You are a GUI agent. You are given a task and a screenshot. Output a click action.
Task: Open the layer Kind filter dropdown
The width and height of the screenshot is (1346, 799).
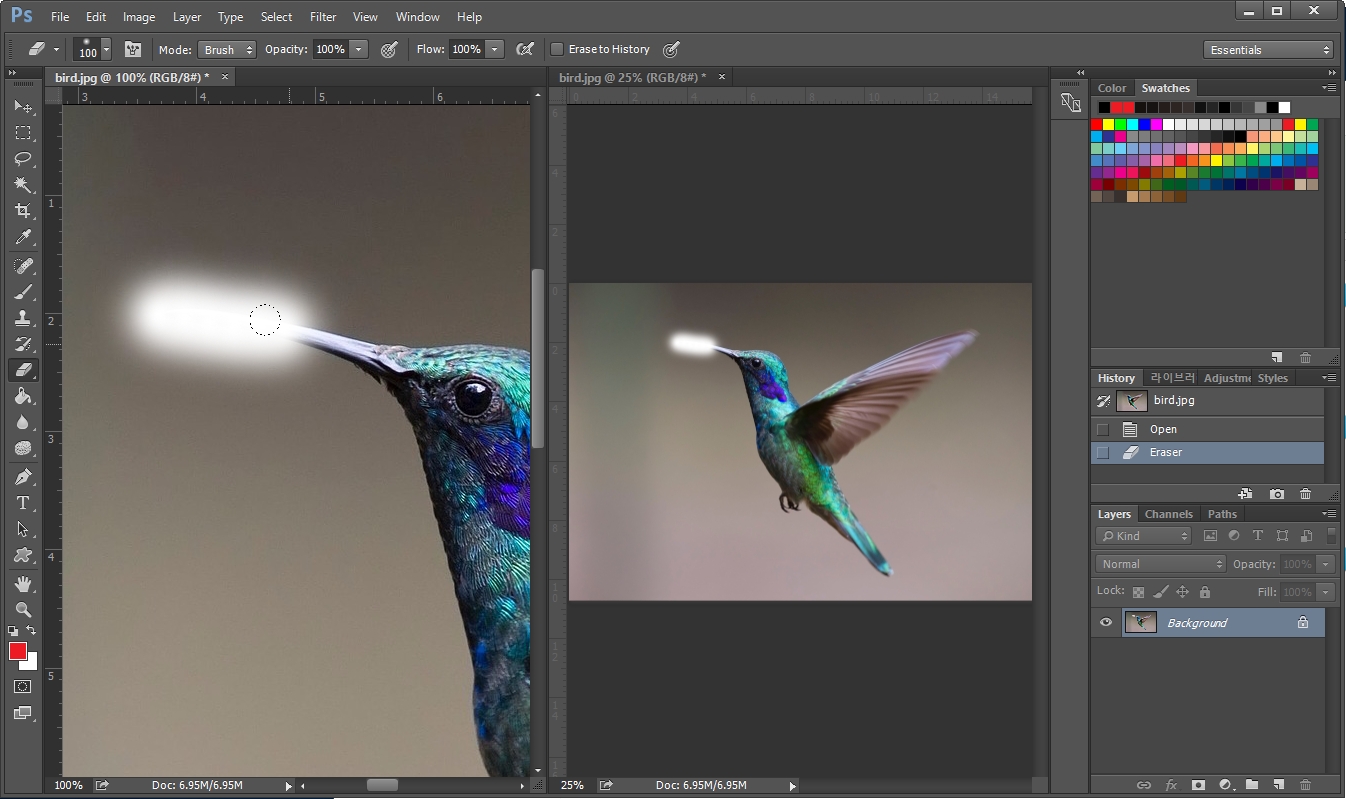(1144, 536)
